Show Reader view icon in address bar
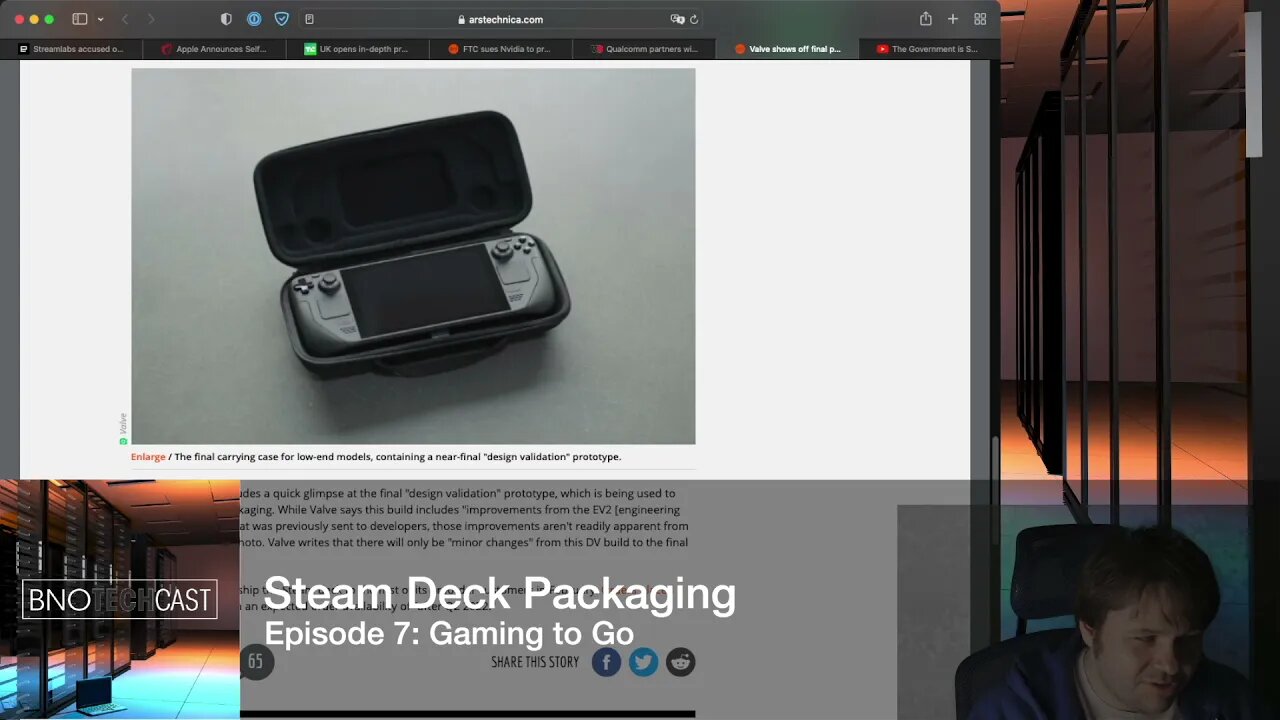1280x720 pixels. pyautogui.click(x=309, y=19)
